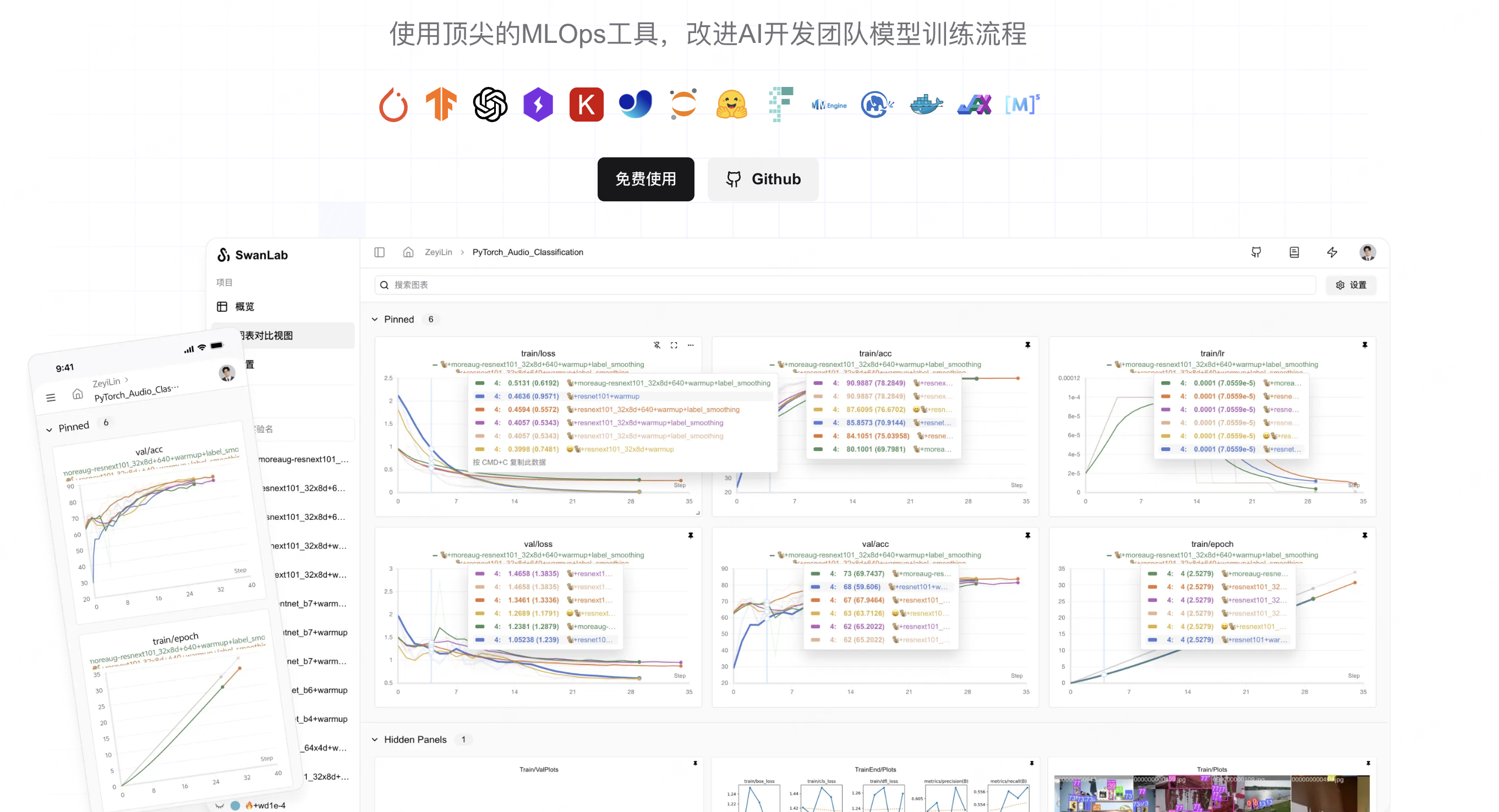Image resolution: width=1499 pixels, height=812 pixels.
Task: Toggle the pin on the val/acc chart
Action: [x=1027, y=535]
